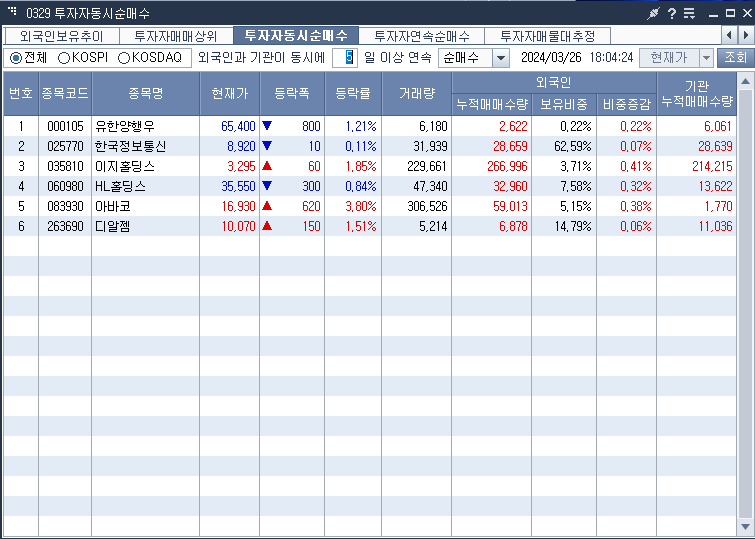Sort by 등락폭 column header

pyautogui.click(x=292, y=93)
